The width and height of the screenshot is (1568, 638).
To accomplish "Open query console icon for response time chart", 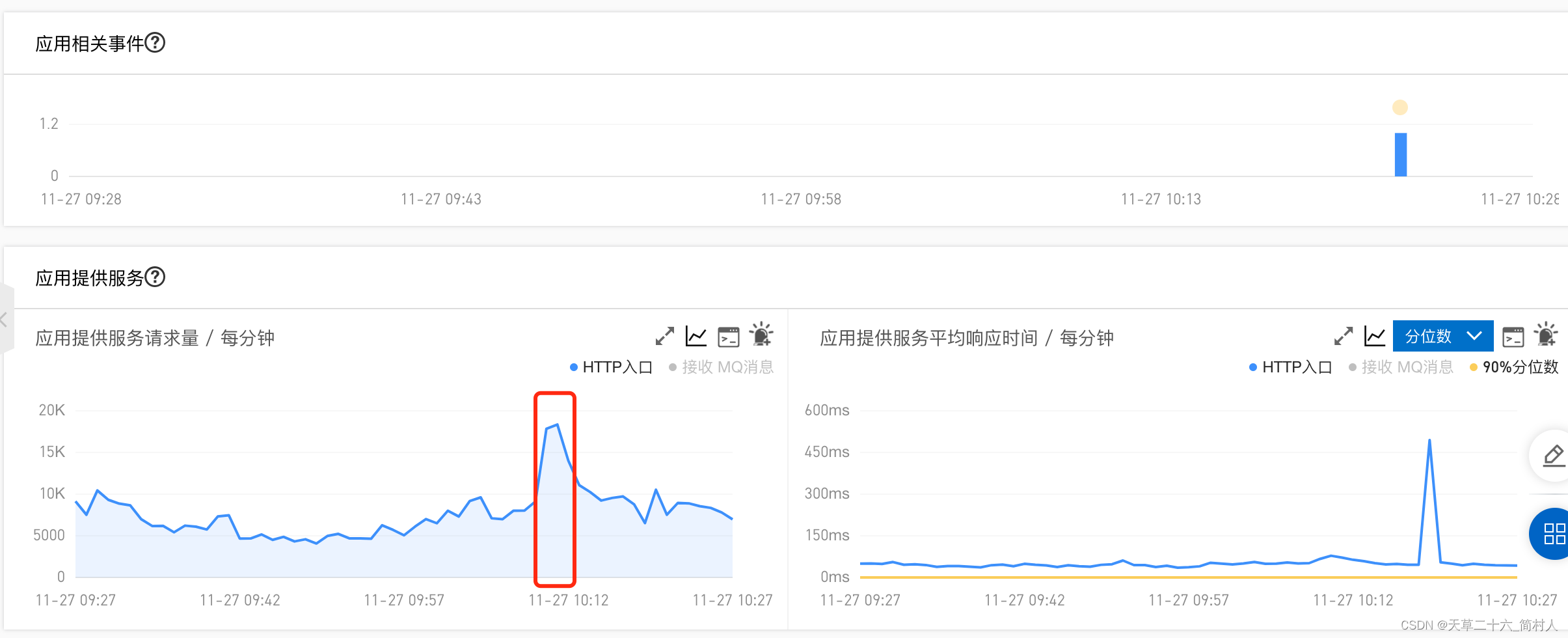I will pos(1513,337).
